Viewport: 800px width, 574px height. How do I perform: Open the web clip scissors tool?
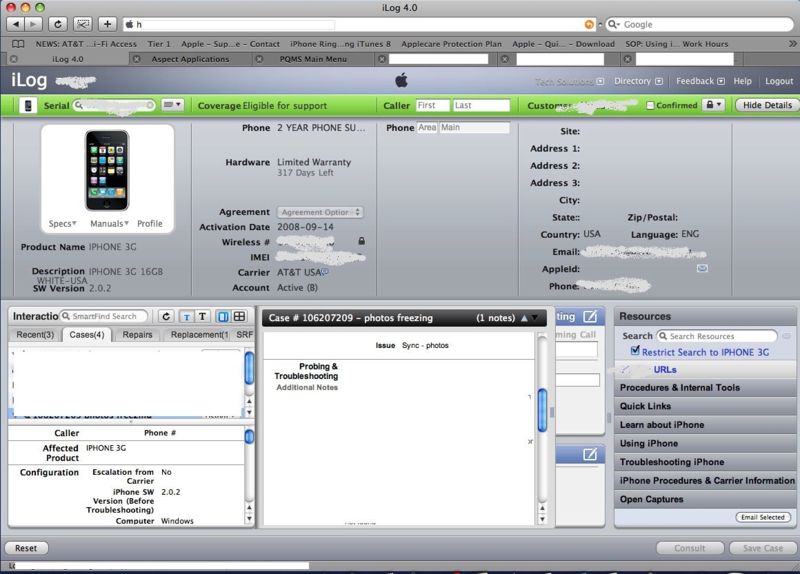[83, 24]
